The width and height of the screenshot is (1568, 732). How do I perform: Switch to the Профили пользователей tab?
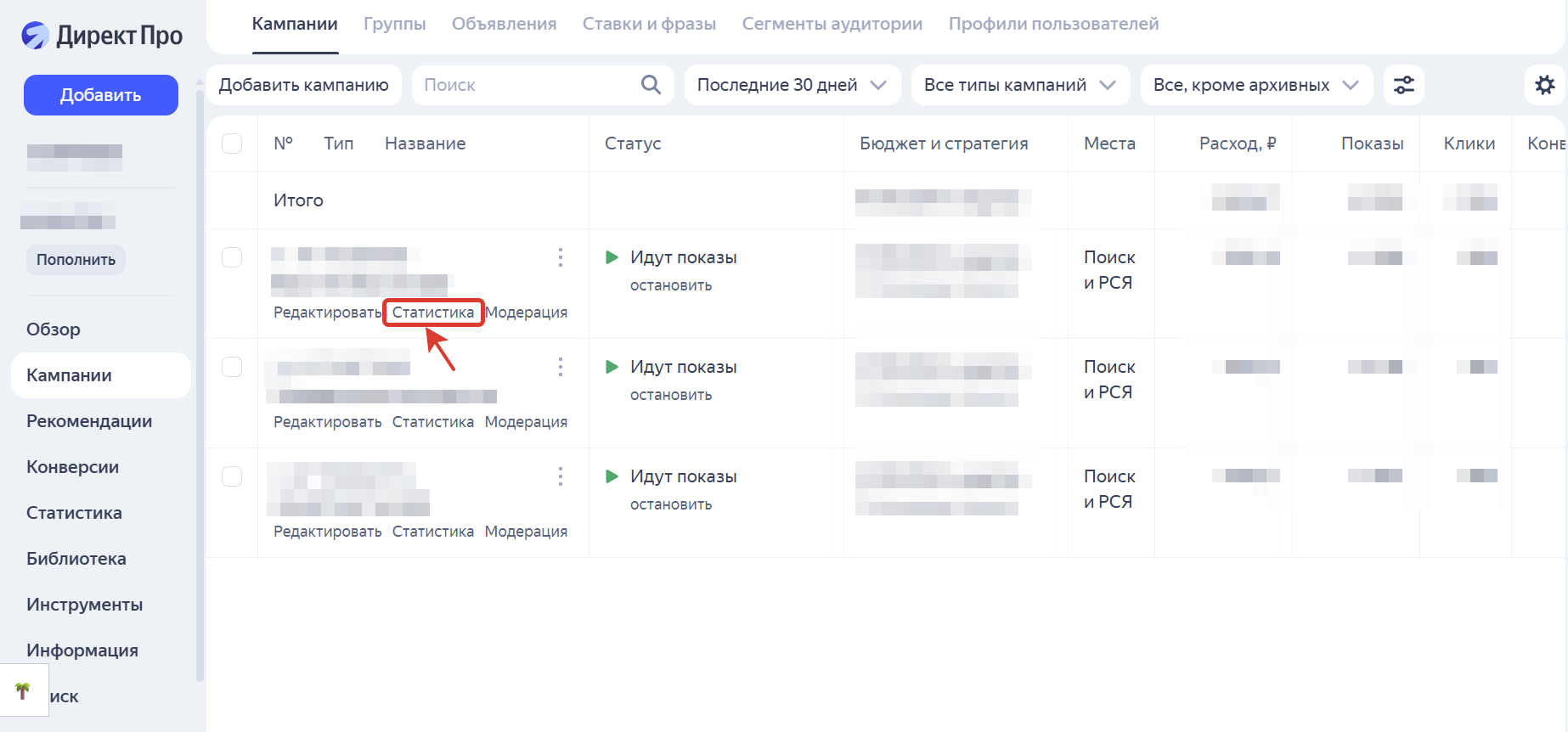(x=1054, y=24)
